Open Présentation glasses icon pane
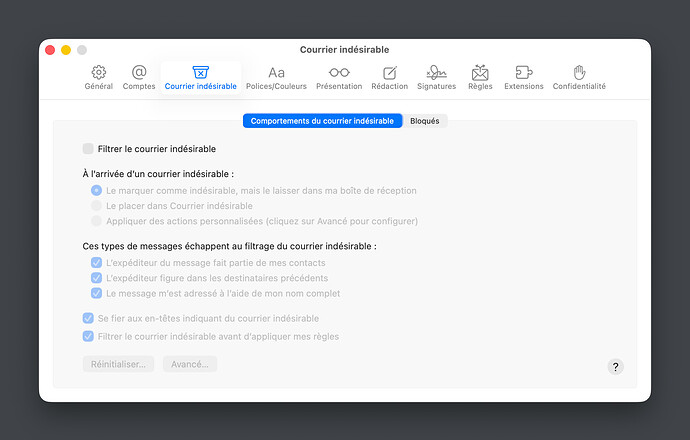The height and width of the screenshot is (440, 690). (339, 77)
